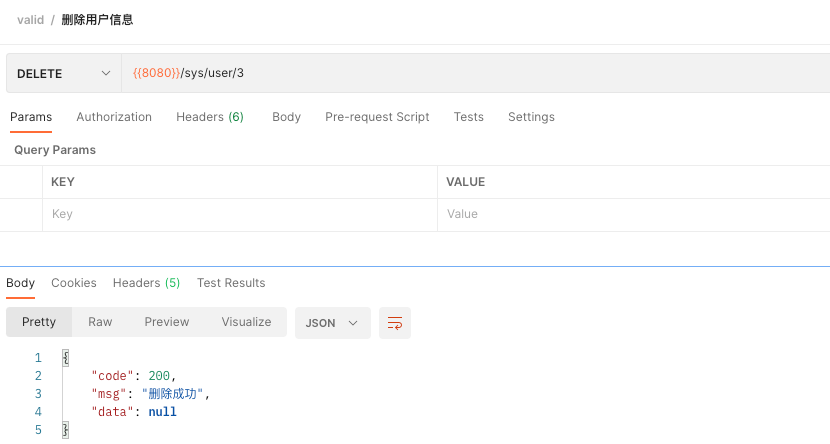Open the Pre-request Script tab
830x444 pixels.
[377, 117]
